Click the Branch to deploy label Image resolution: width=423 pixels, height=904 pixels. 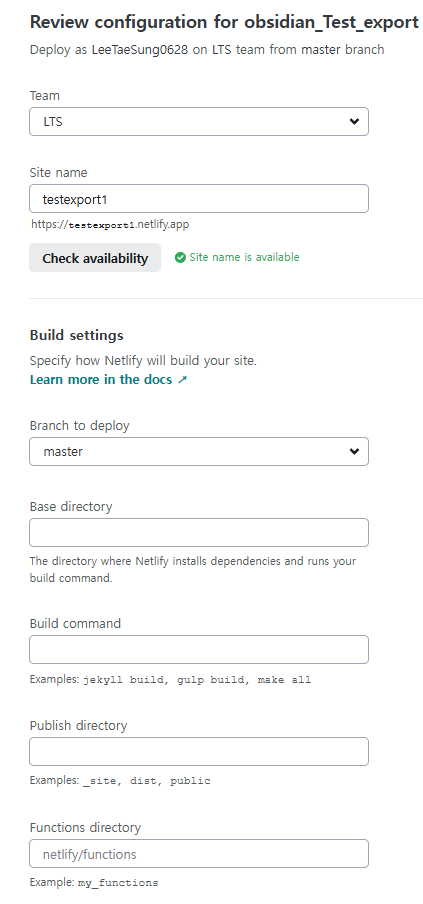[80, 425]
